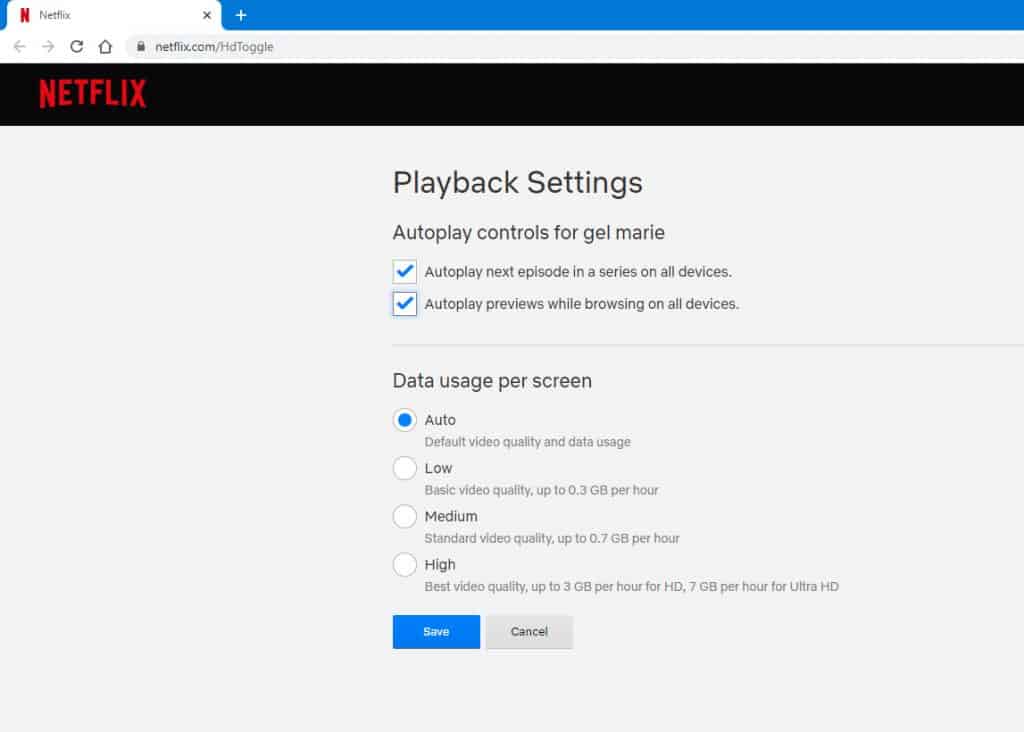
Task: Cancel the playback settings changes
Action: tap(529, 631)
